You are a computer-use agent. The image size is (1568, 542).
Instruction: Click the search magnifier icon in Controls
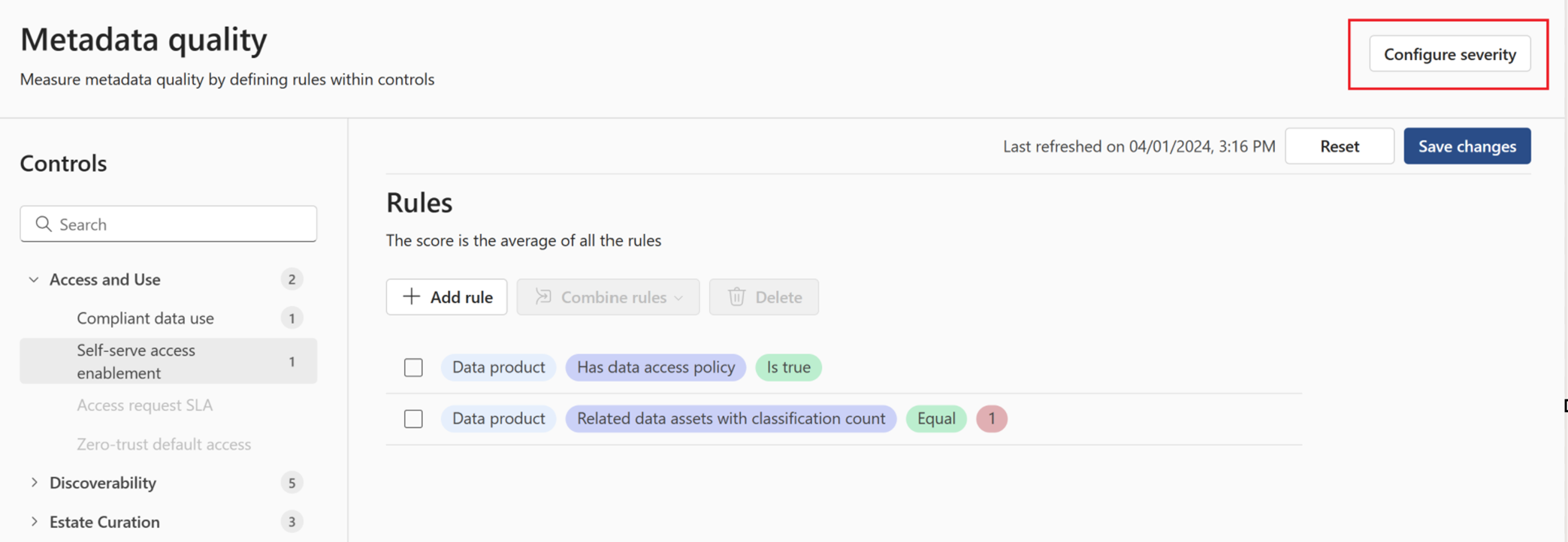point(44,224)
